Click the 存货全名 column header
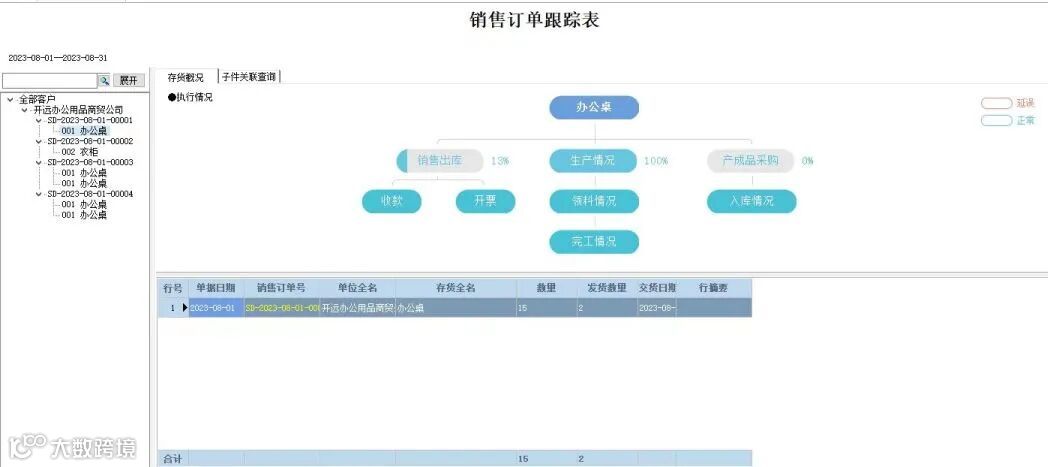 point(456,288)
